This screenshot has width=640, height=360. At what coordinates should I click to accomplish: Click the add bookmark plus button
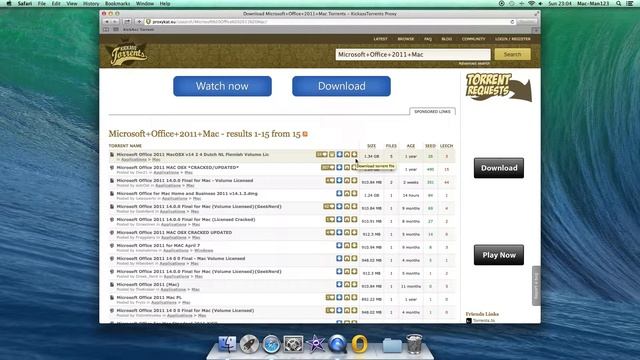pyautogui.click(x=139, y=22)
